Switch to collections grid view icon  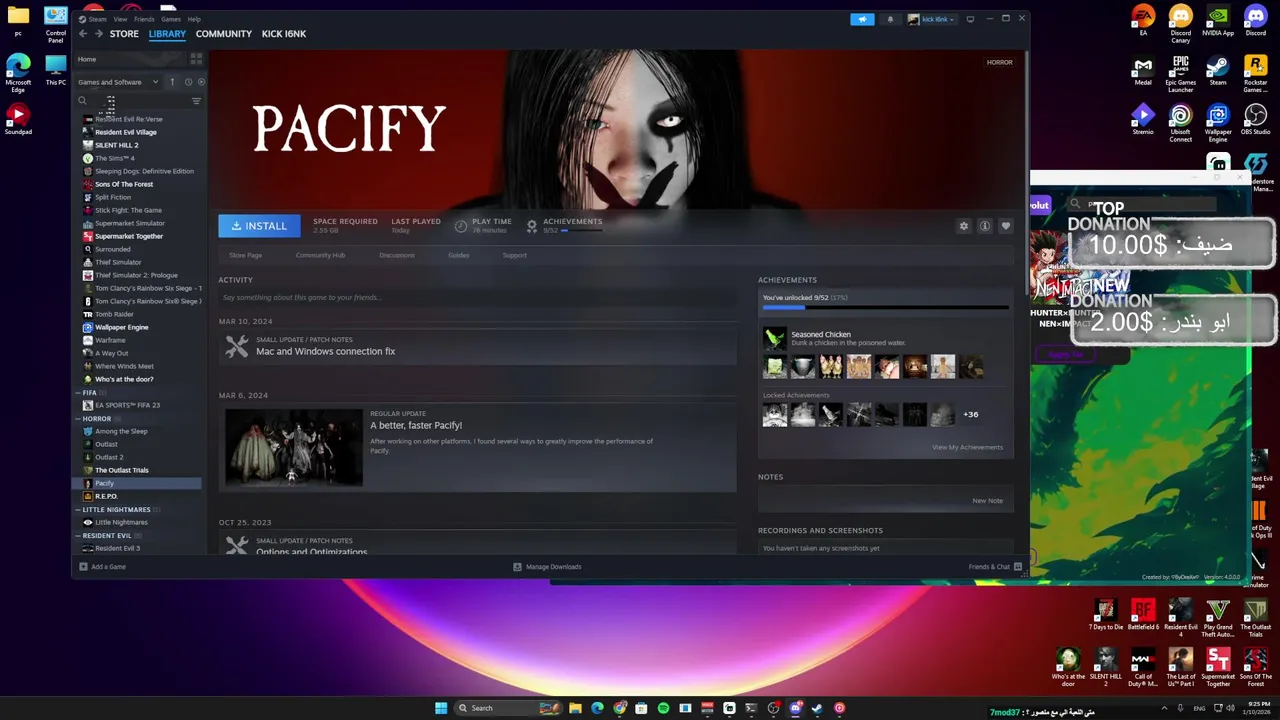coord(198,59)
